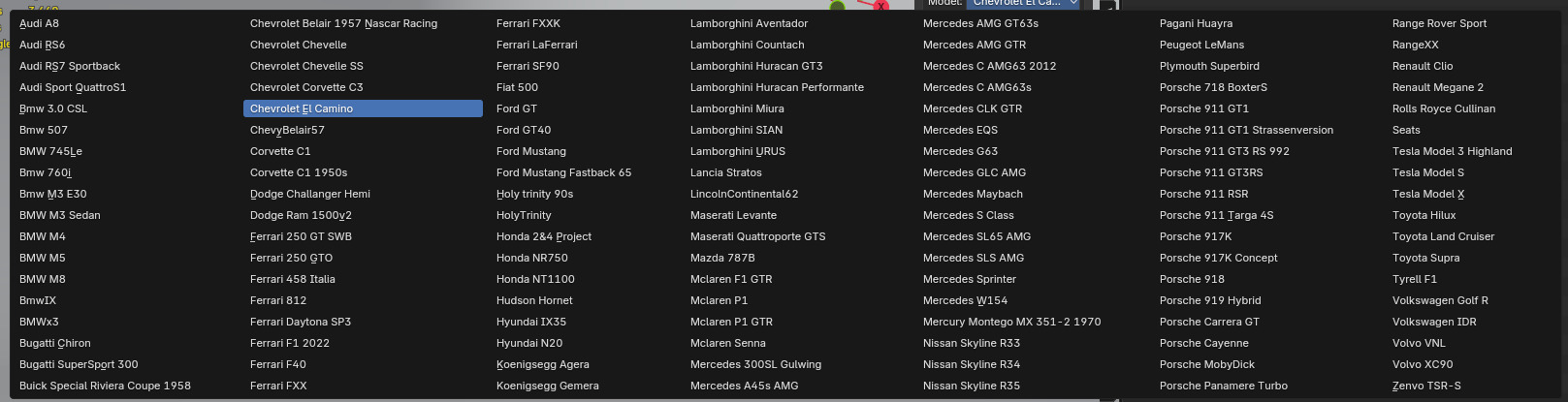Select Fiat 500 model
1568x402 pixels.
pyautogui.click(x=517, y=87)
